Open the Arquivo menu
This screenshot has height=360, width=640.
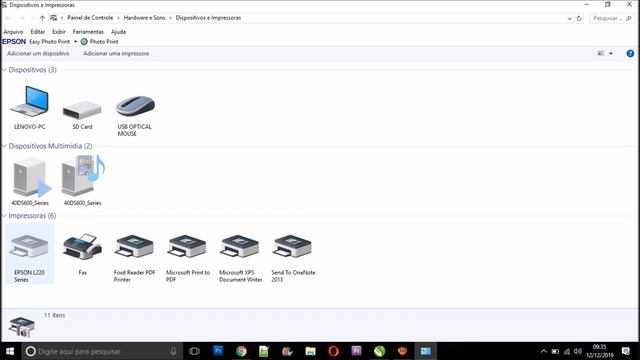[x=13, y=31]
